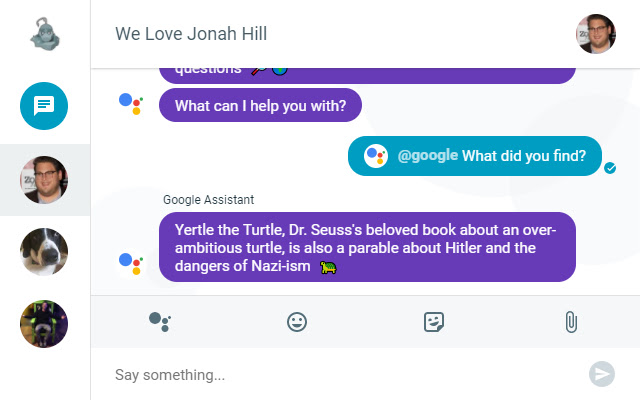
Task: Open the sticker picker
Action: (433, 321)
